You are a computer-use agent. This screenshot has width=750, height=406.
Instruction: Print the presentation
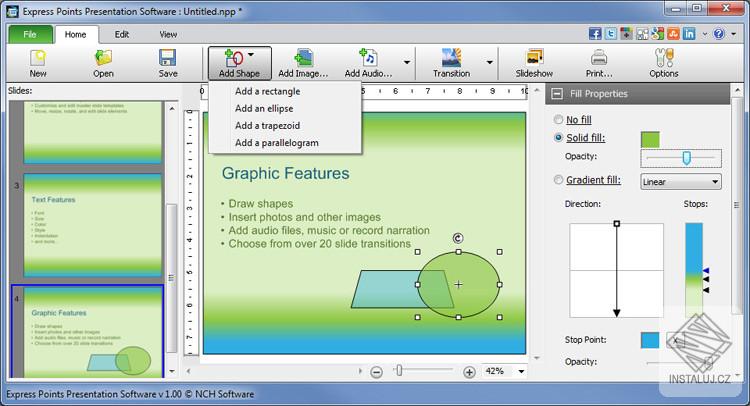[599, 64]
